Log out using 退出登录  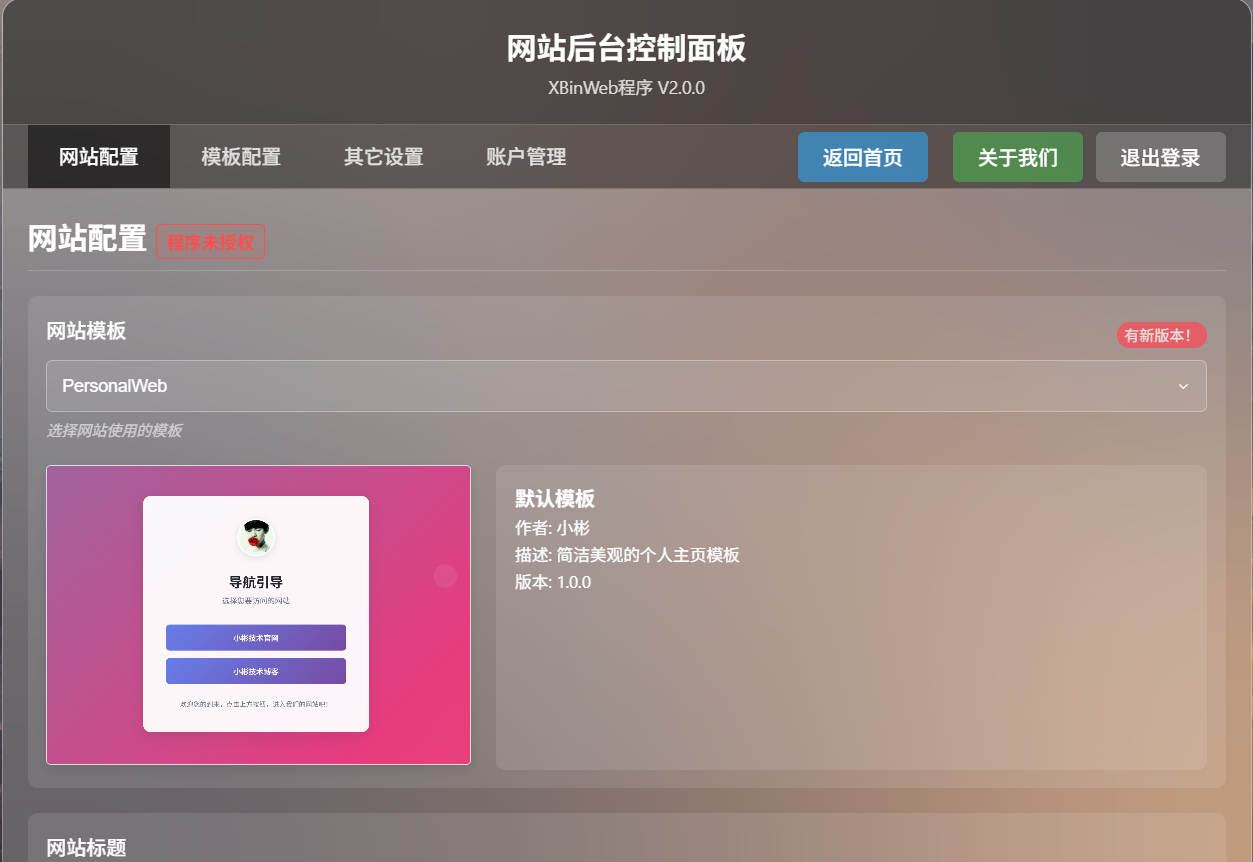point(1160,158)
